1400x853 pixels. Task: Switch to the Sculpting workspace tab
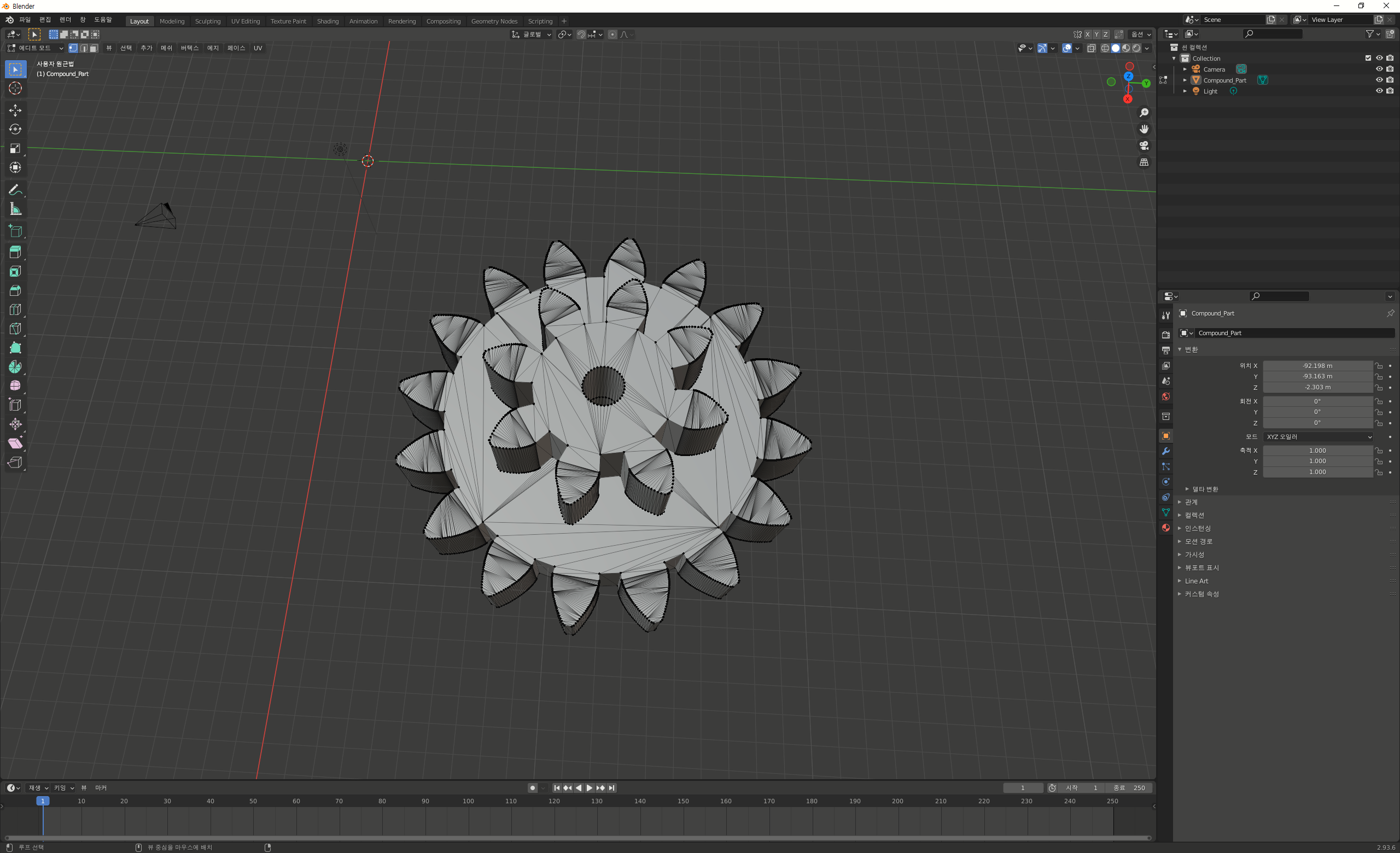(207, 21)
